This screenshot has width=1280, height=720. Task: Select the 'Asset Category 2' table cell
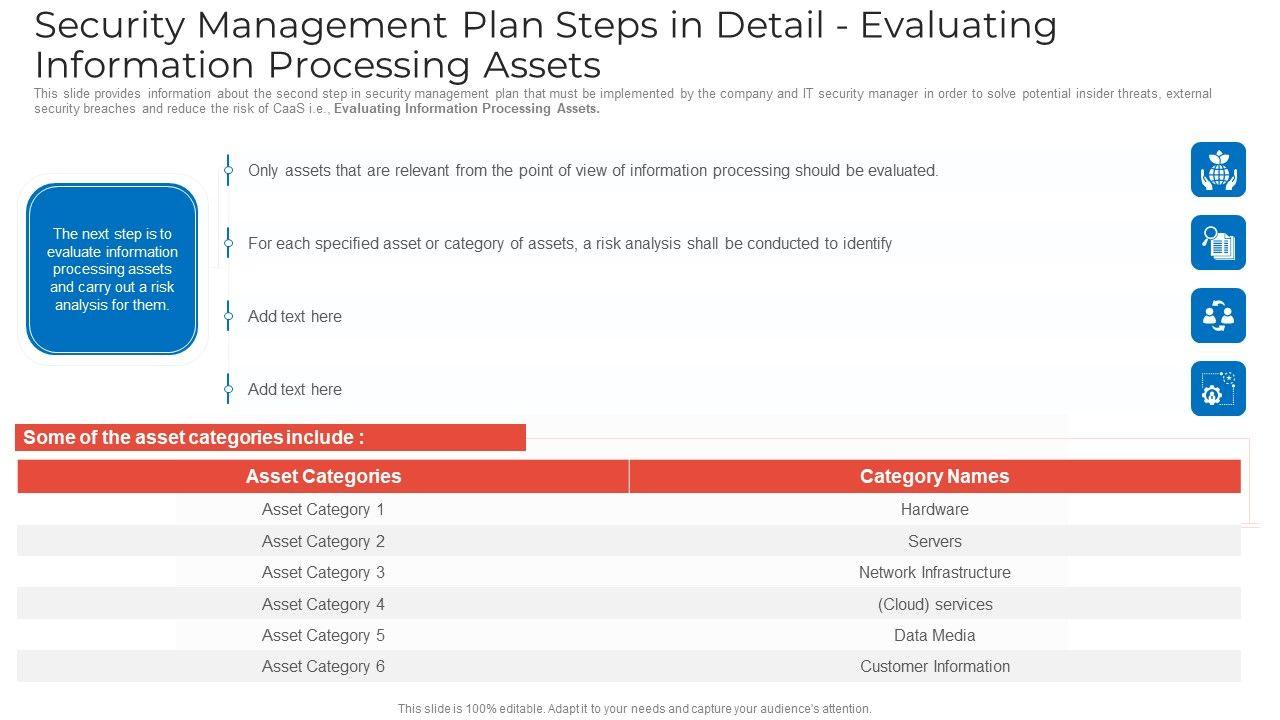pyautogui.click(x=323, y=542)
